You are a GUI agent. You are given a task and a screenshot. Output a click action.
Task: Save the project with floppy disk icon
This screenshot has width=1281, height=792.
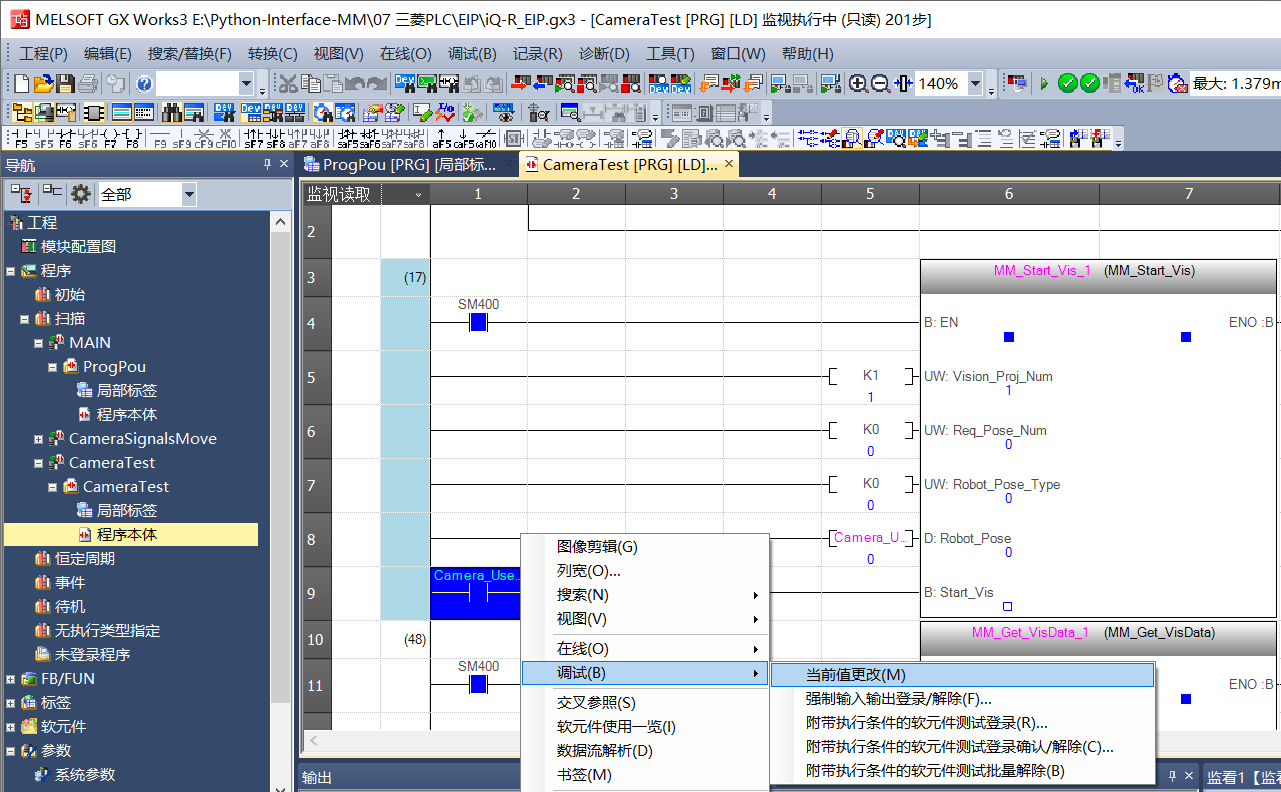coord(65,84)
